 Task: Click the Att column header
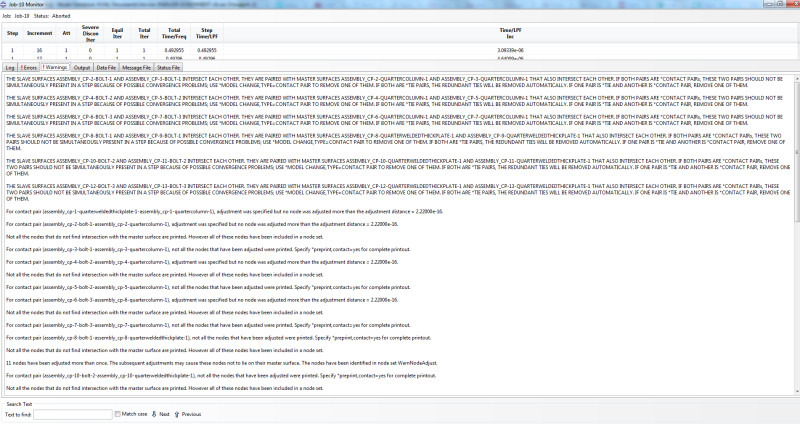(x=66, y=33)
